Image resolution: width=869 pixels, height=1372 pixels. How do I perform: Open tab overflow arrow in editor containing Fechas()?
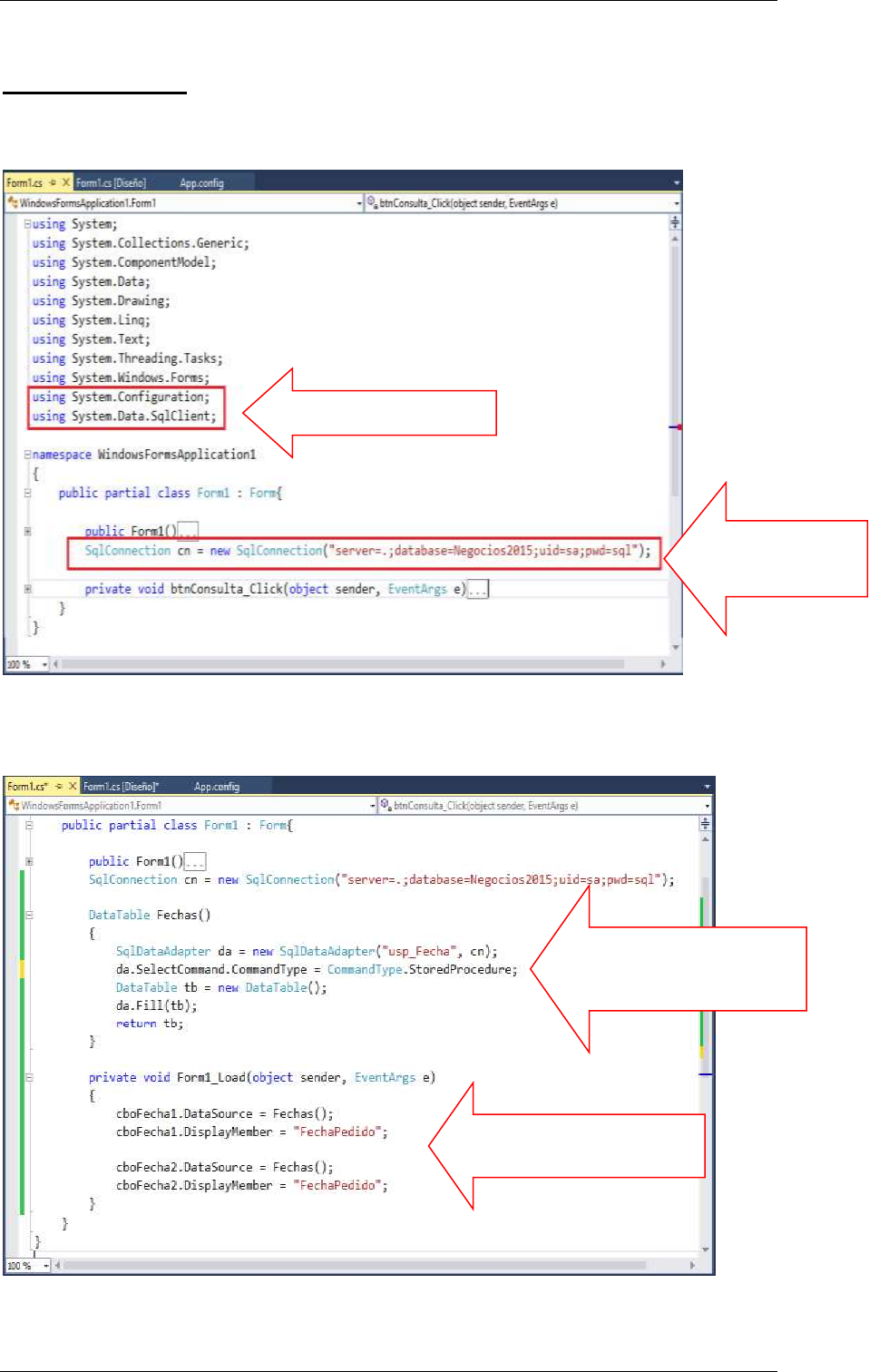[x=708, y=786]
